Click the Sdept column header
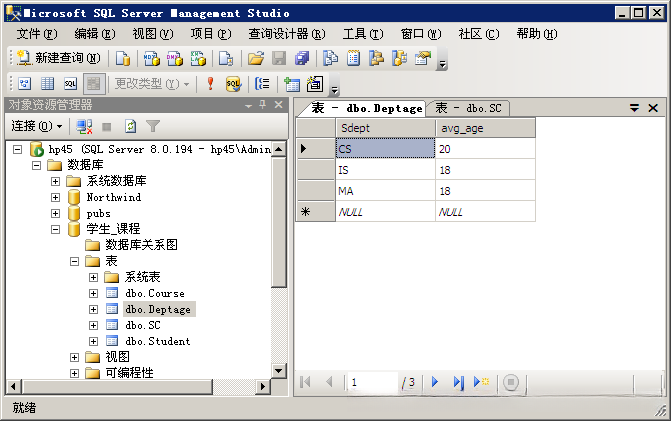Viewport: 671px width, 421px height. pyautogui.click(x=385, y=128)
